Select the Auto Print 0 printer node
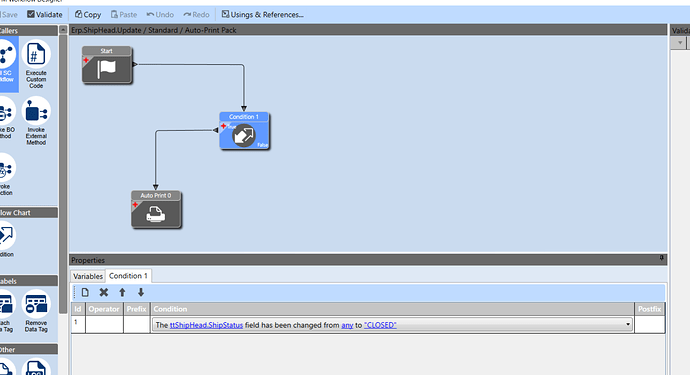Image resolution: width=690 pixels, height=375 pixels. click(x=156, y=210)
